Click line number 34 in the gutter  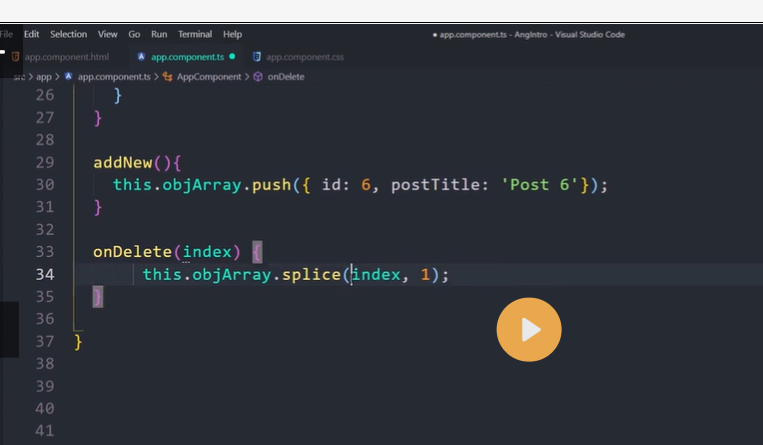tap(44, 274)
